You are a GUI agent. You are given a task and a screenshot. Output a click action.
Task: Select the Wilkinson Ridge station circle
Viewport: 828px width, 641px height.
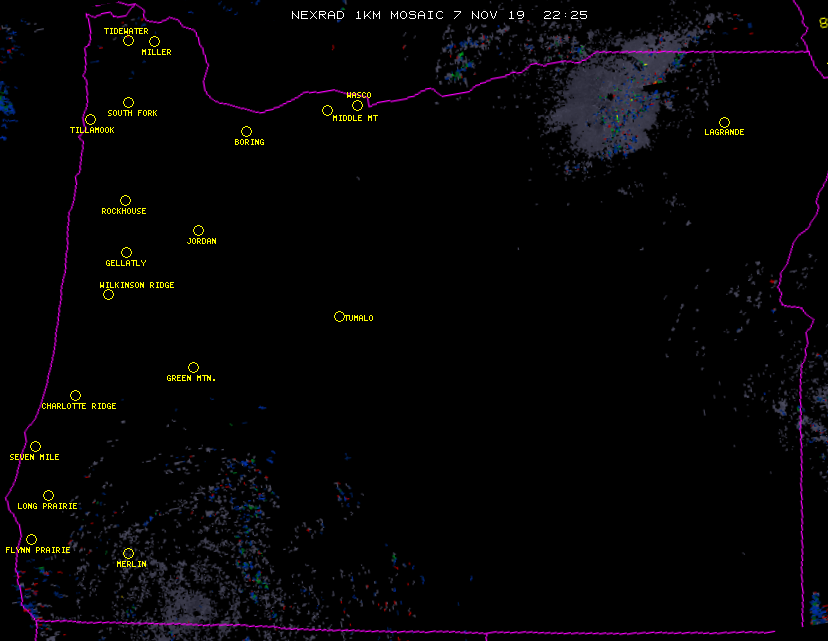(108, 294)
